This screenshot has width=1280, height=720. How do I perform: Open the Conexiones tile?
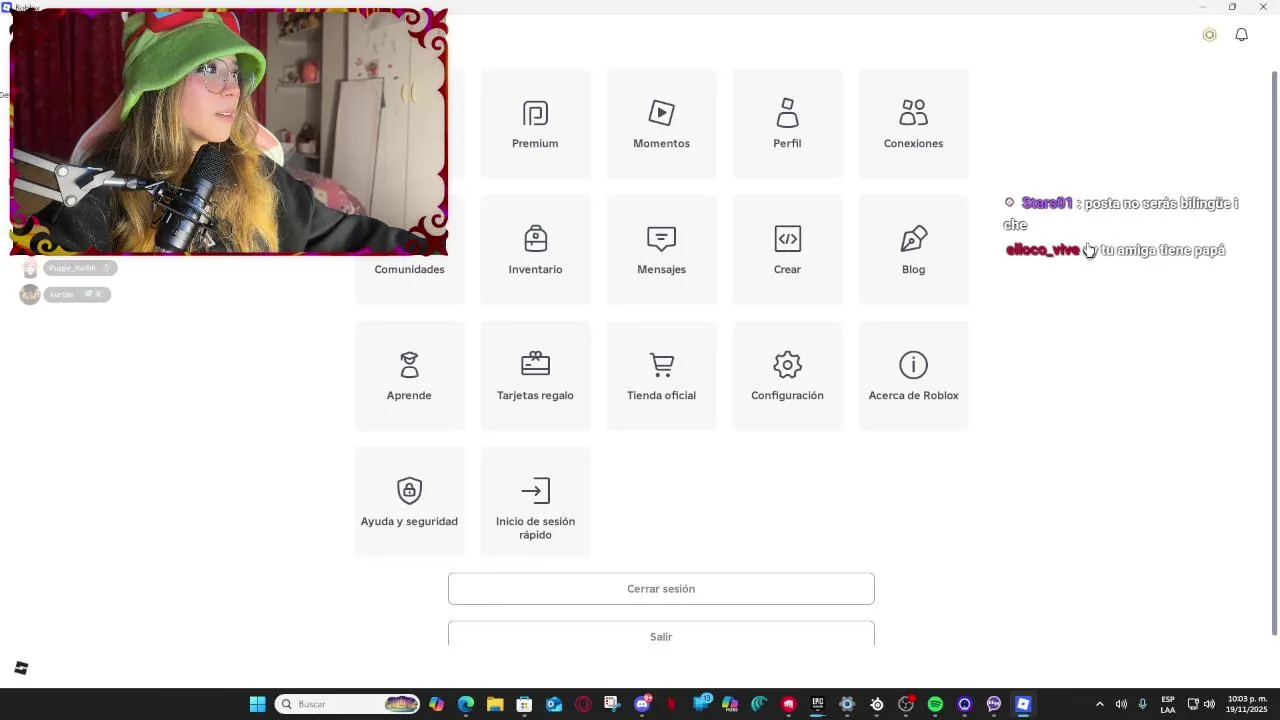click(x=913, y=124)
